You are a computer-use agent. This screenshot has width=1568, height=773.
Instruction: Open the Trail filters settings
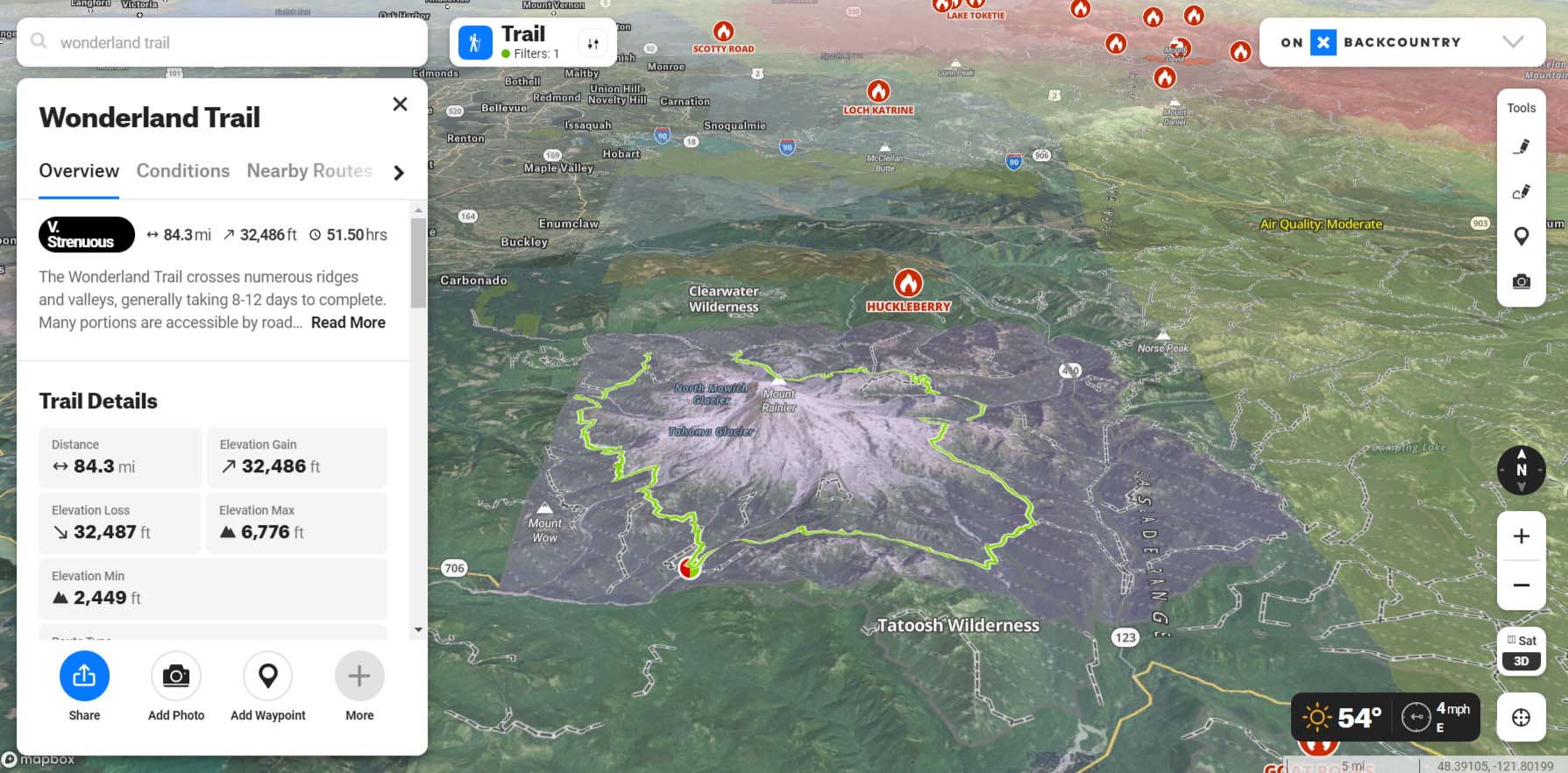pos(593,43)
